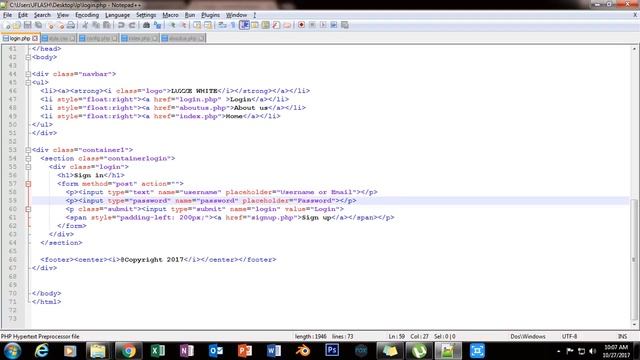Open Find with the binoculars icon
The image size is (640, 360).
coord(147,25)
